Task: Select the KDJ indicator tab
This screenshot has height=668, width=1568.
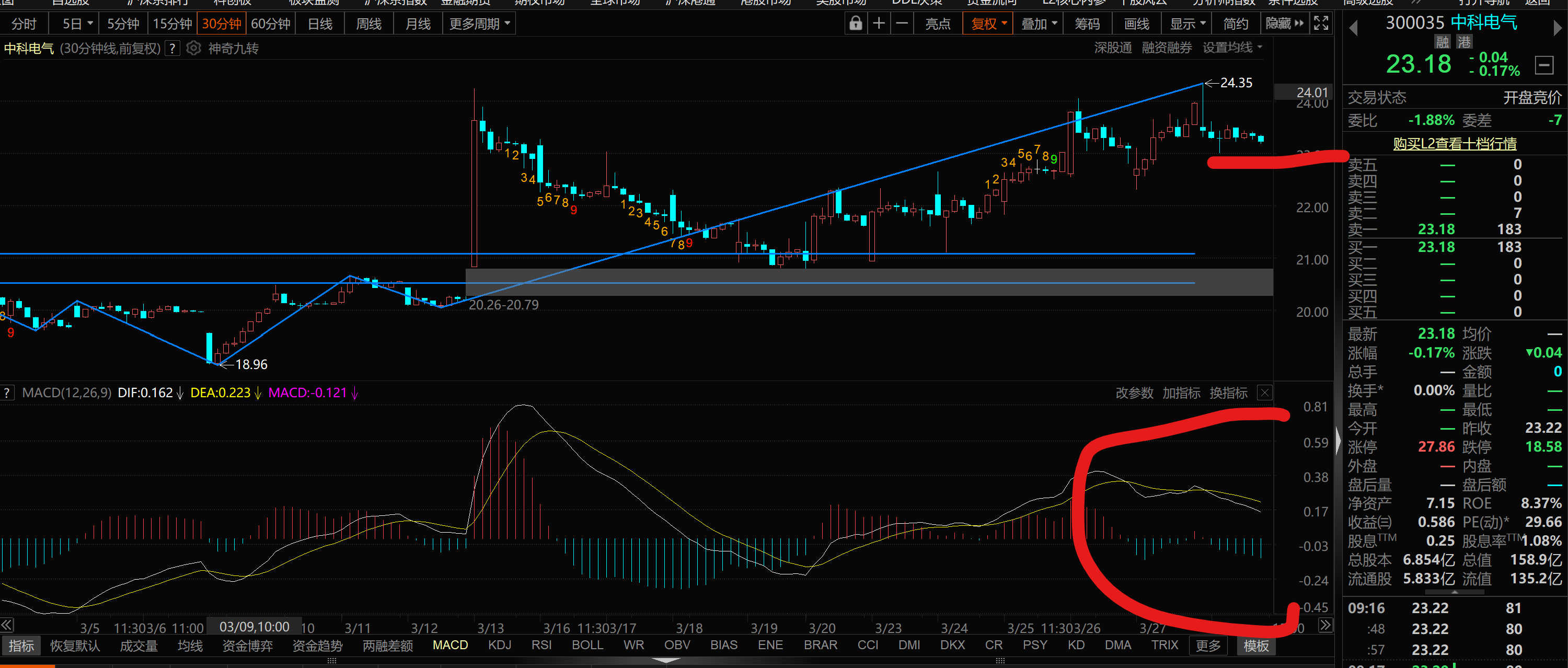Action: 499,645
